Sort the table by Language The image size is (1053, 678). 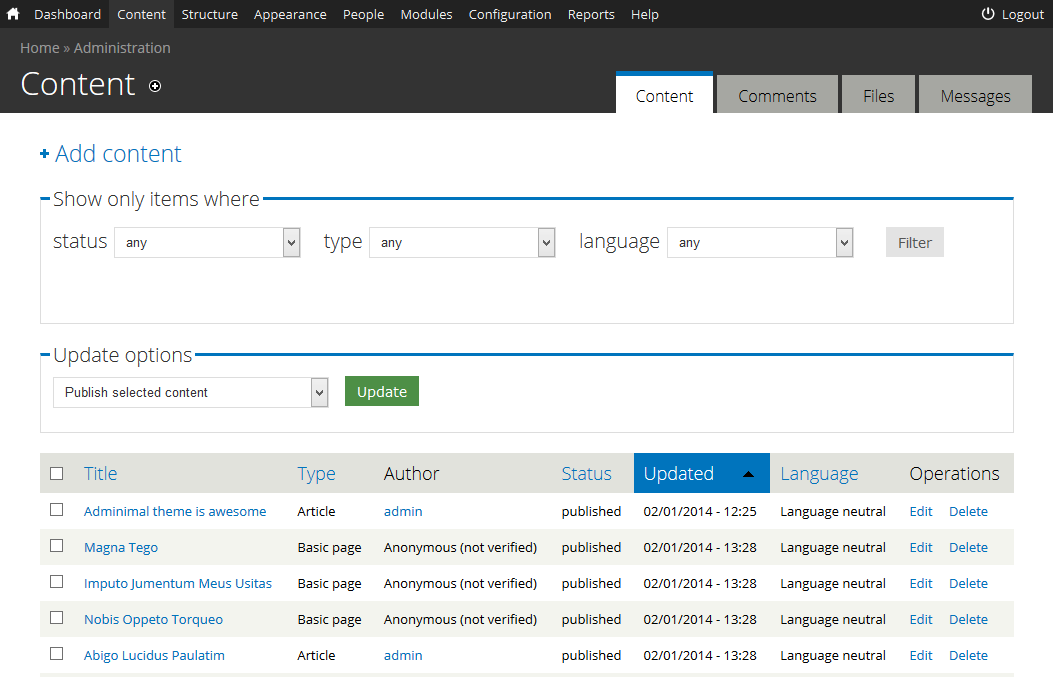point(819,474)
